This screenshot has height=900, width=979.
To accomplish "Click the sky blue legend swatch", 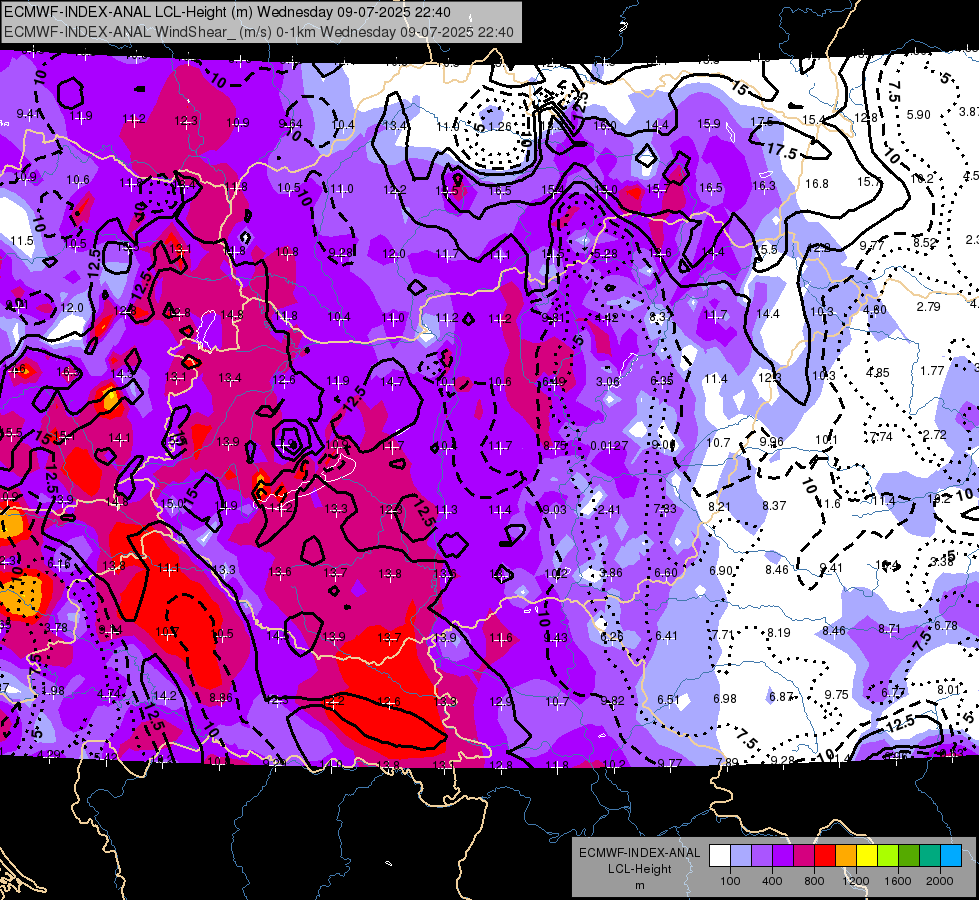I will pos(951,856).
